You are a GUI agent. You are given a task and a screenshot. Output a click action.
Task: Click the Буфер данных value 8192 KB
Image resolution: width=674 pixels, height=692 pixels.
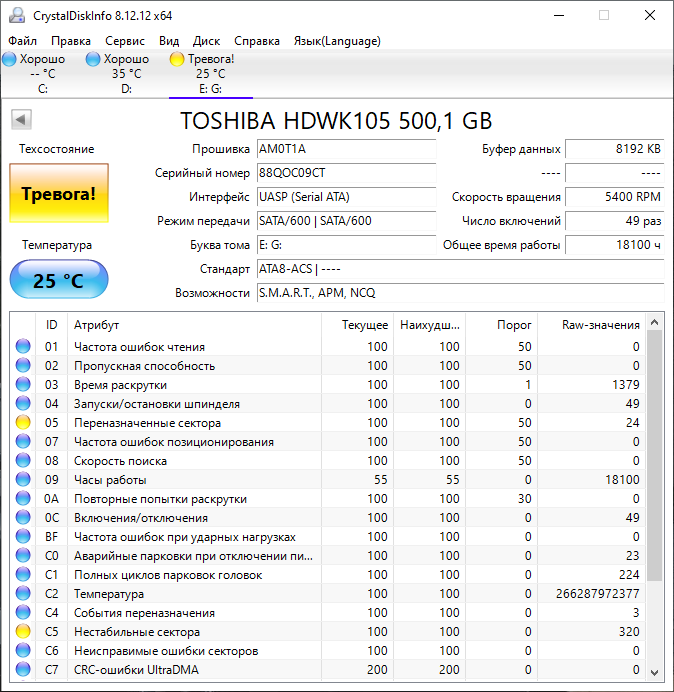pos(614,149)
